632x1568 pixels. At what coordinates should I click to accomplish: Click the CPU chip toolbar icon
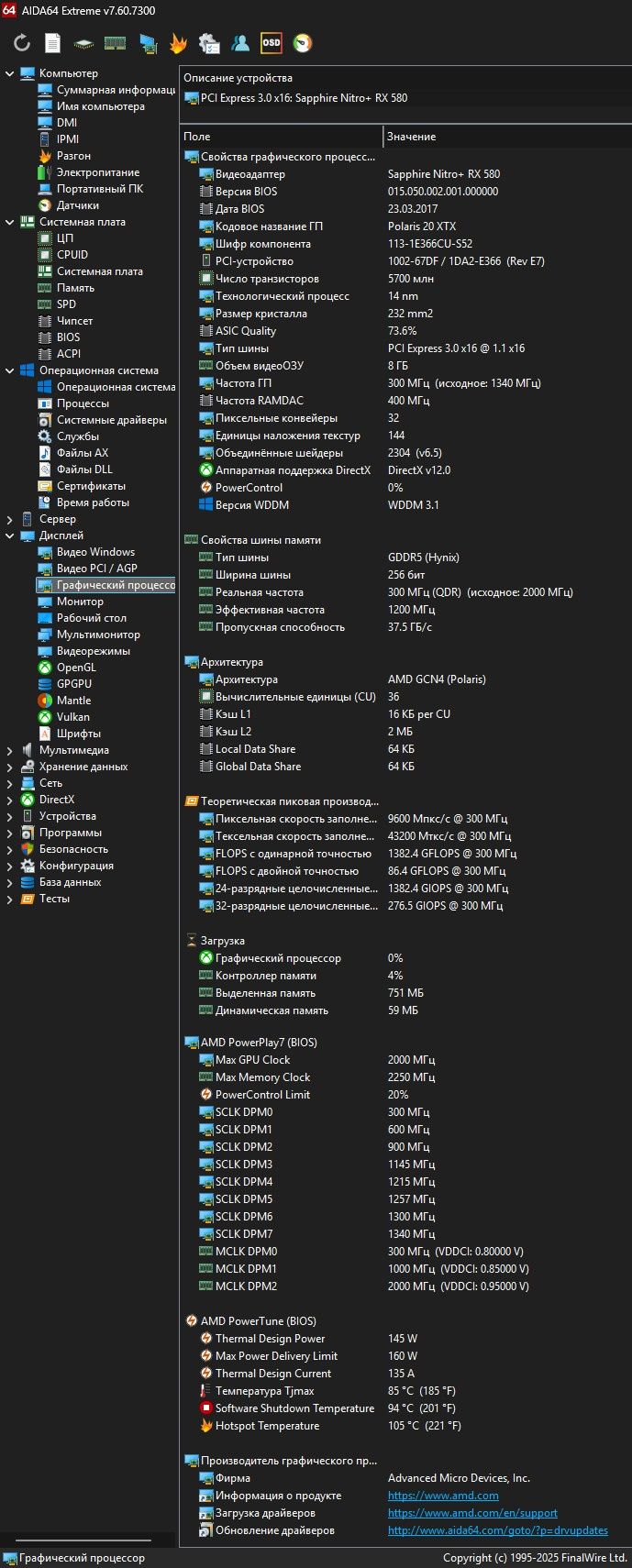(x=83, y=43)
